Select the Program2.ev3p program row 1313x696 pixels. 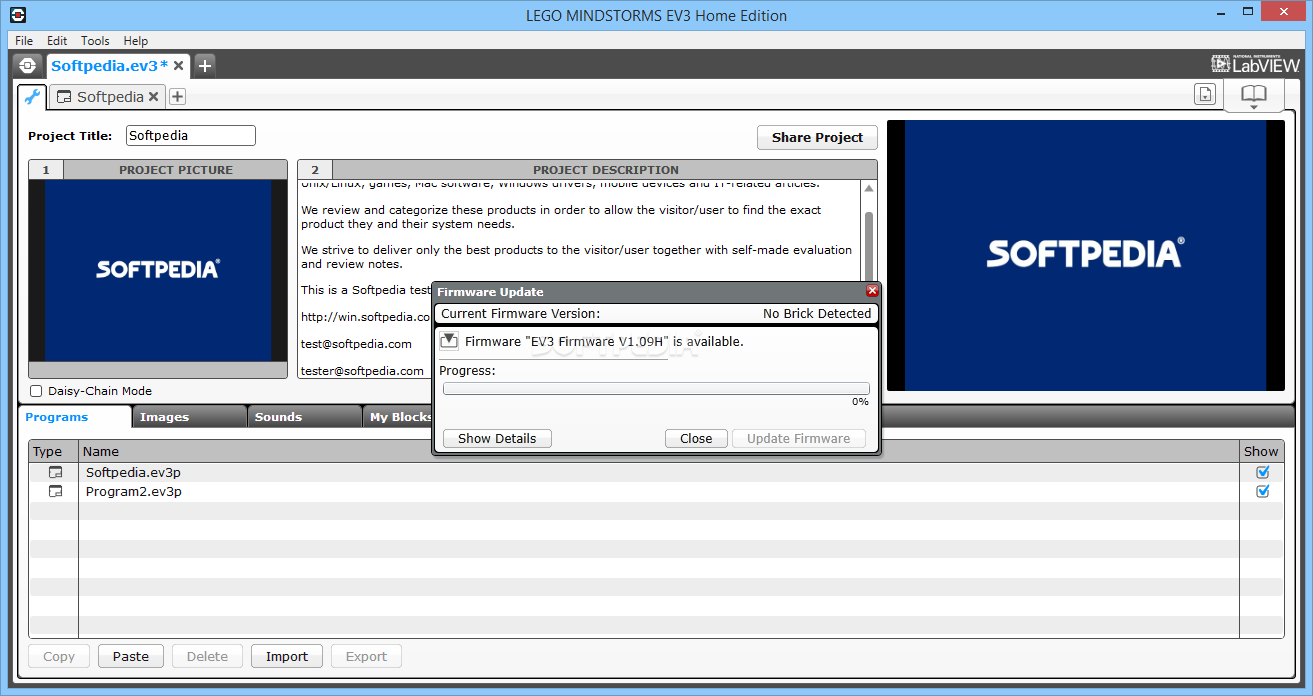point(658,491)
